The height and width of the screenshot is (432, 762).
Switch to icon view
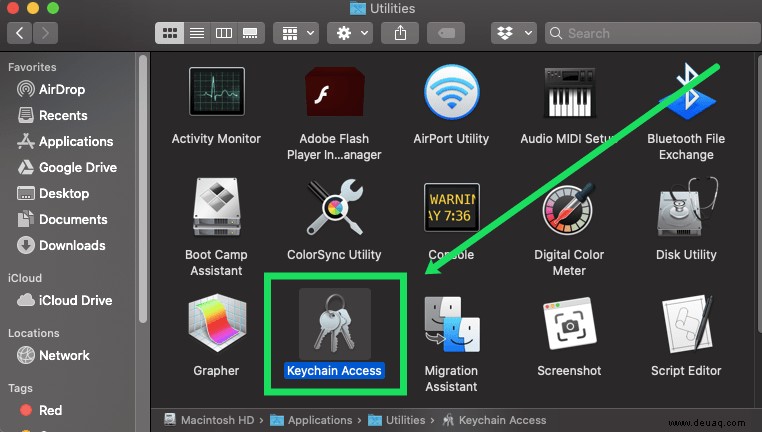(170, 33)
